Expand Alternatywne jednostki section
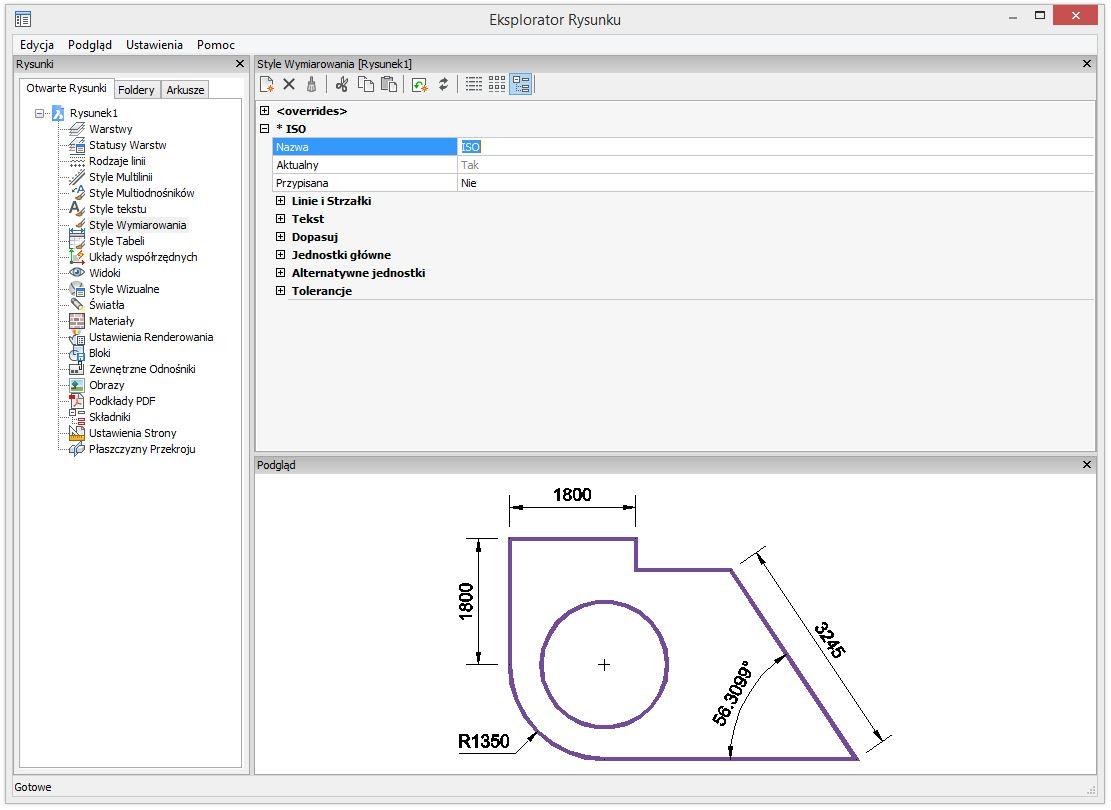This screenshot has height=810, width=1111. (x=281, y=273)
